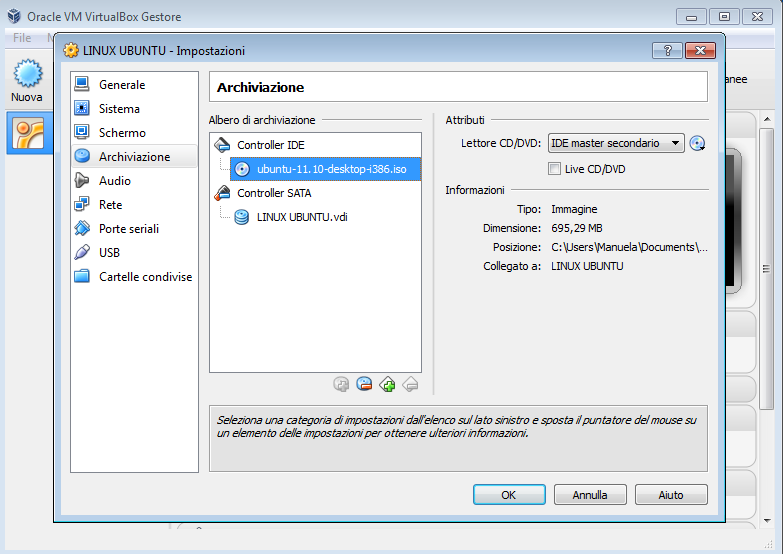Image resolution: width=783 pixels, height=554 pixels.
Task: Maximize the VirtualBox Gestore window
Action: (724, 16)
